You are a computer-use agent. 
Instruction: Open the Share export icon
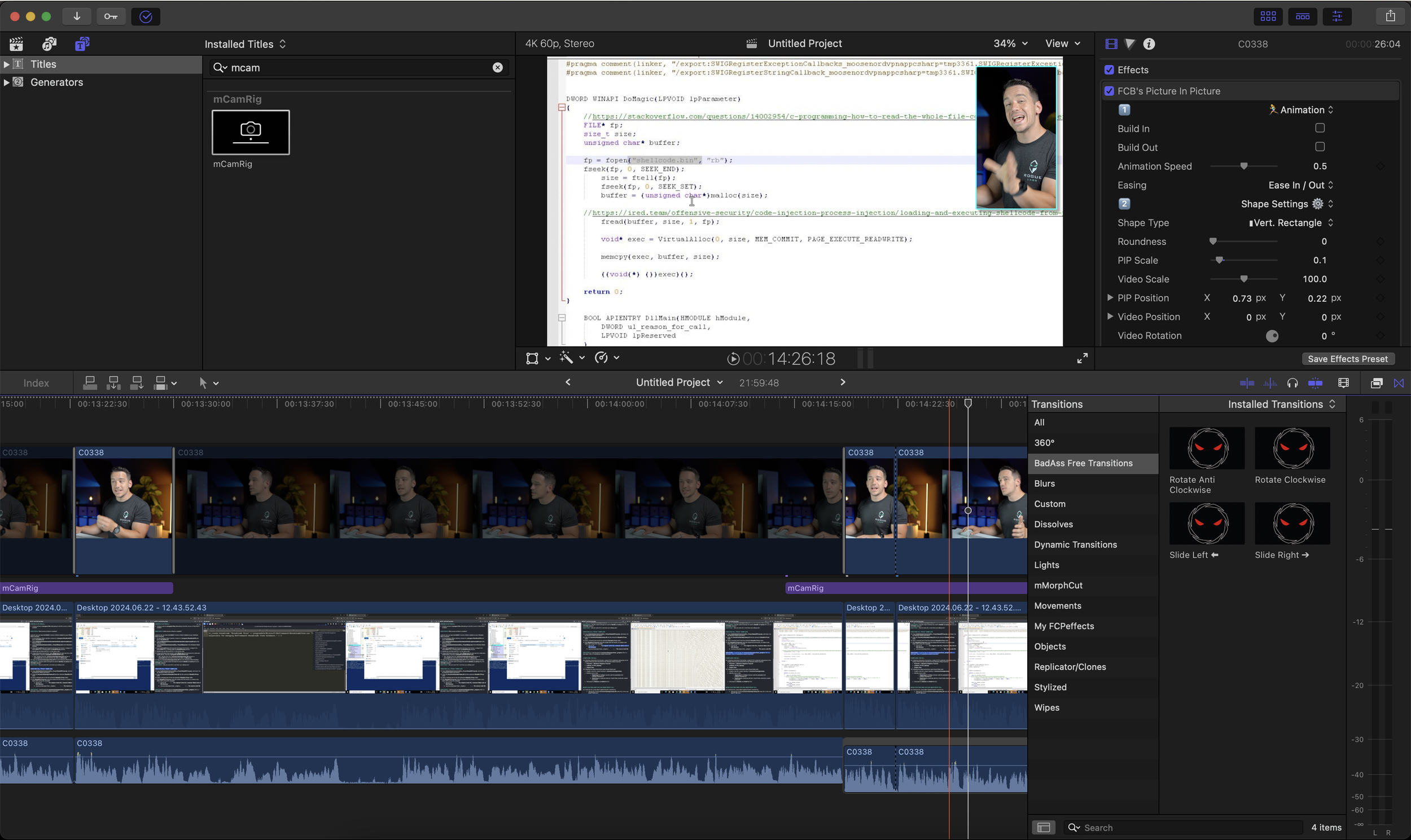click(x=1390, y=16)
